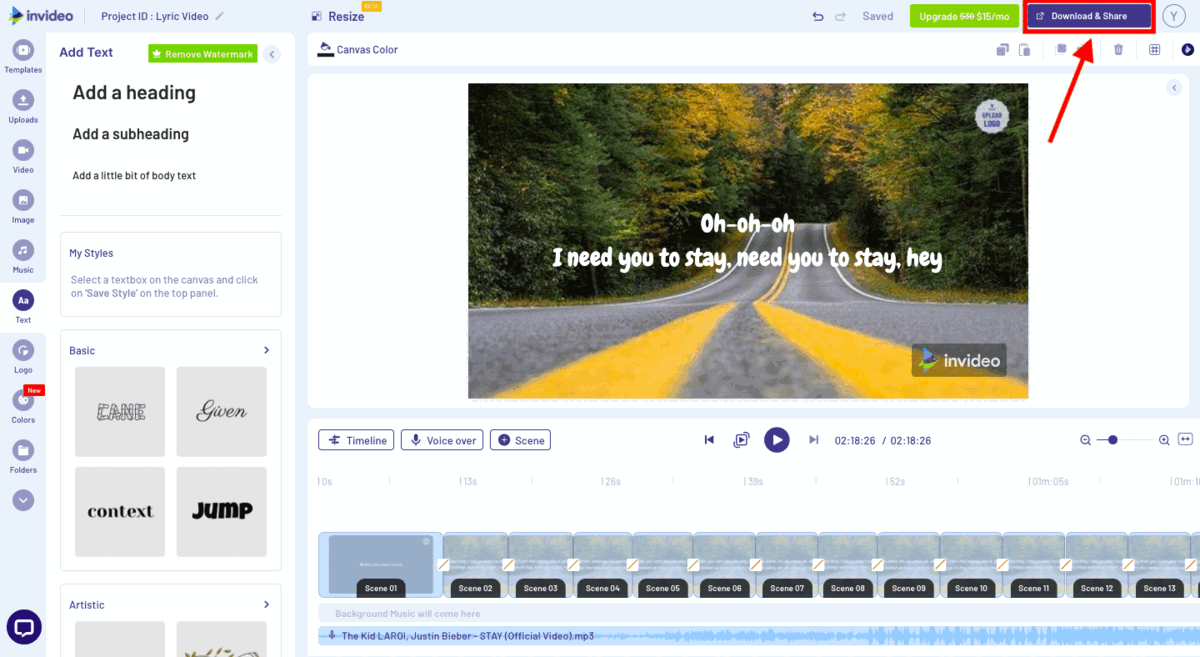Skip to the next scene
This screenshot has height=657, width=1200.
(814, 440)
